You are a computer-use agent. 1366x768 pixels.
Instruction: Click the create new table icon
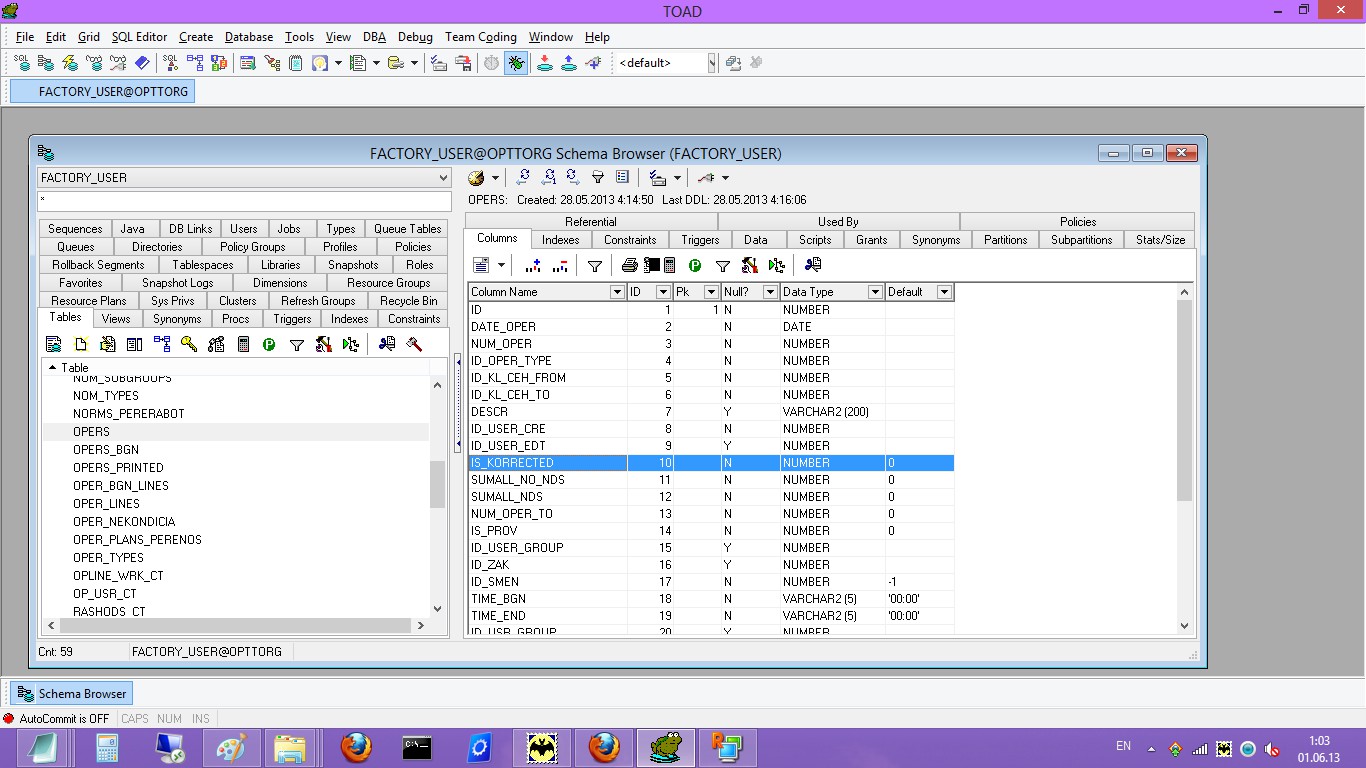[81, 344]
